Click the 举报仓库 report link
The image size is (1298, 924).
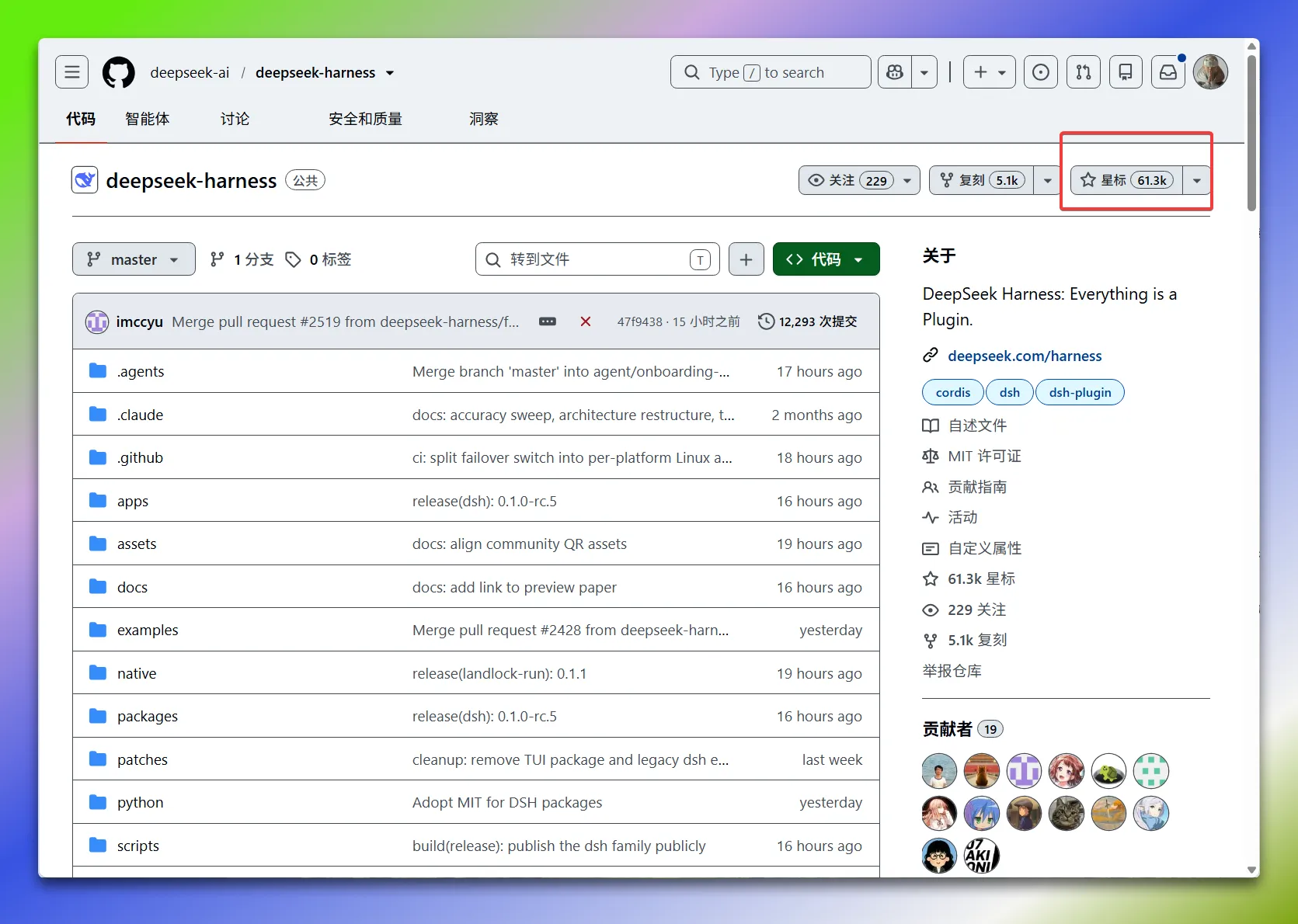(x=952, y=671)
